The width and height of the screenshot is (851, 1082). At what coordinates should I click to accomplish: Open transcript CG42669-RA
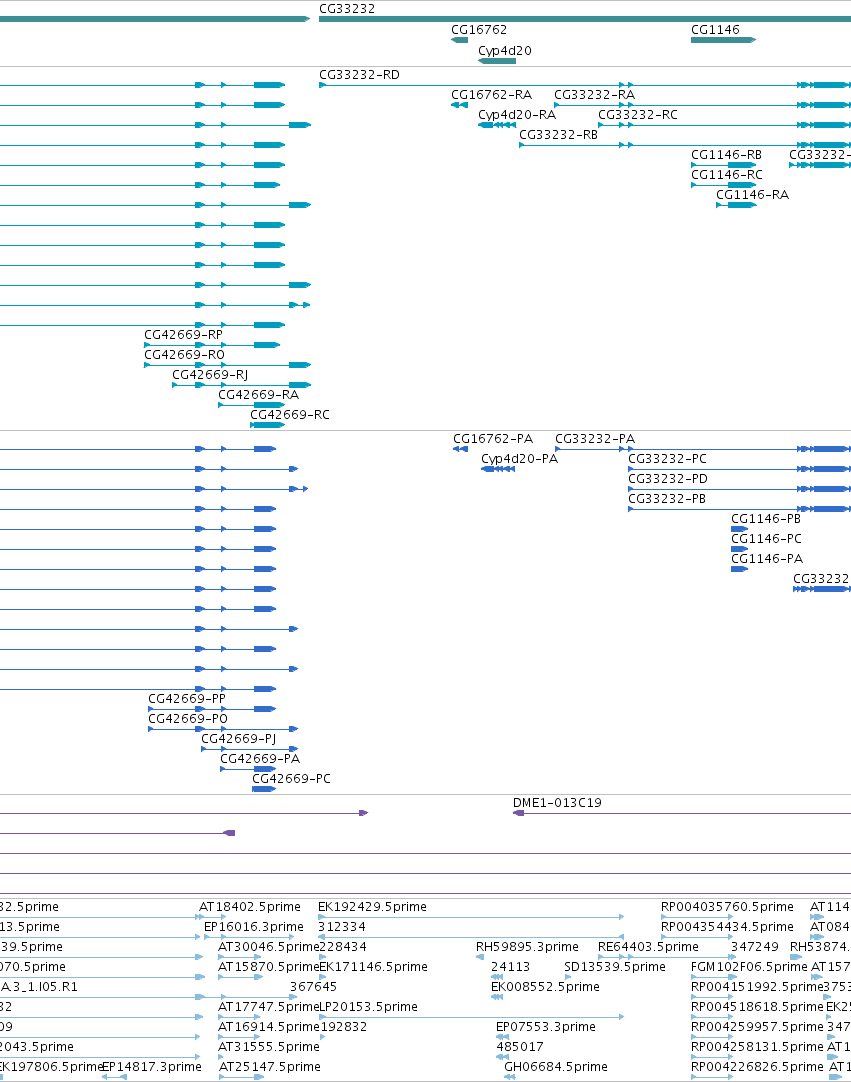tap(258, 395)
